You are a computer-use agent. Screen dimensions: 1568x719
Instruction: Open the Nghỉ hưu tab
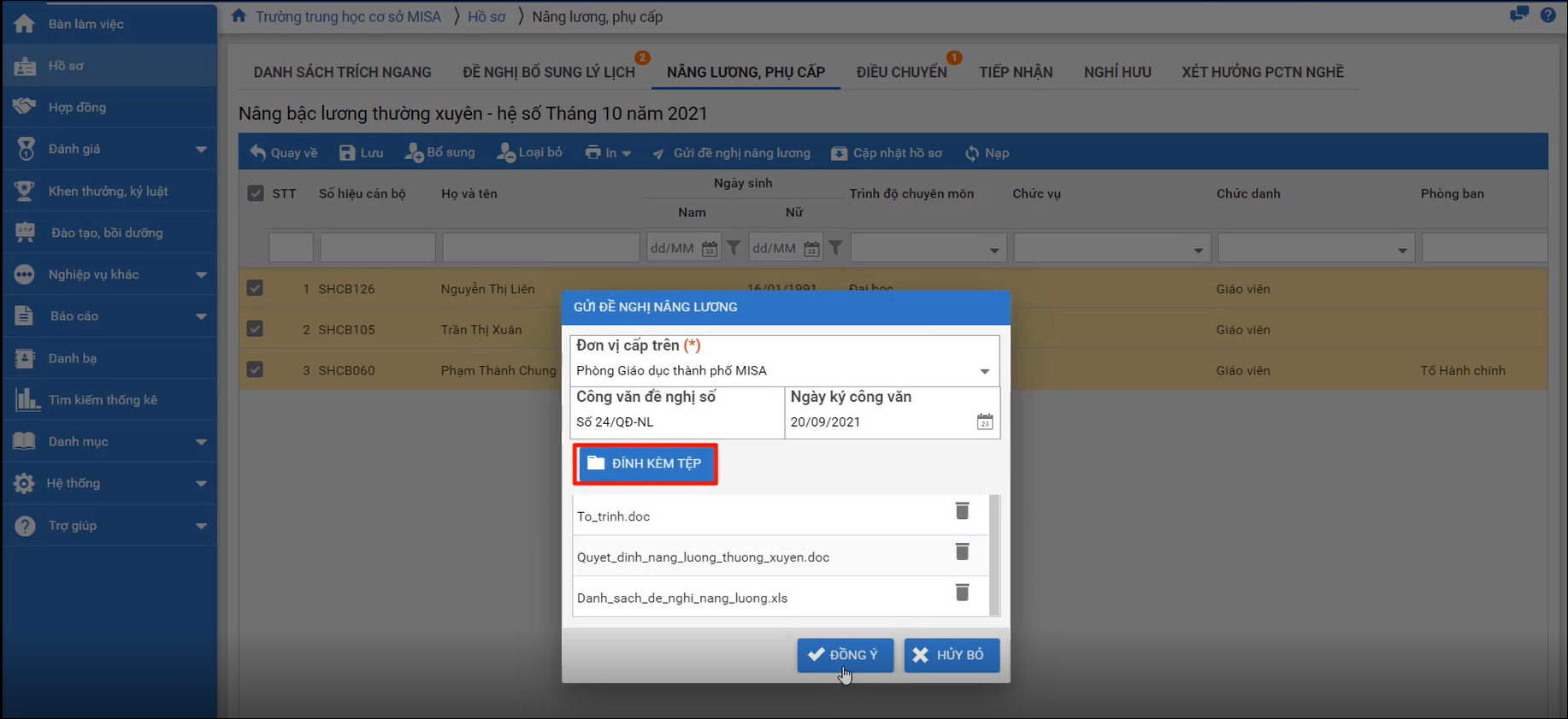[1117, 73]
